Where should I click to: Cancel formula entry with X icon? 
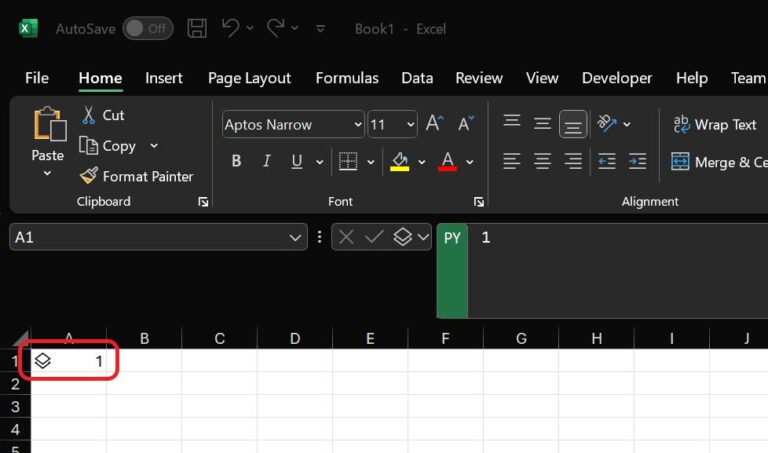pyautogui.click(x=346, y=238)
